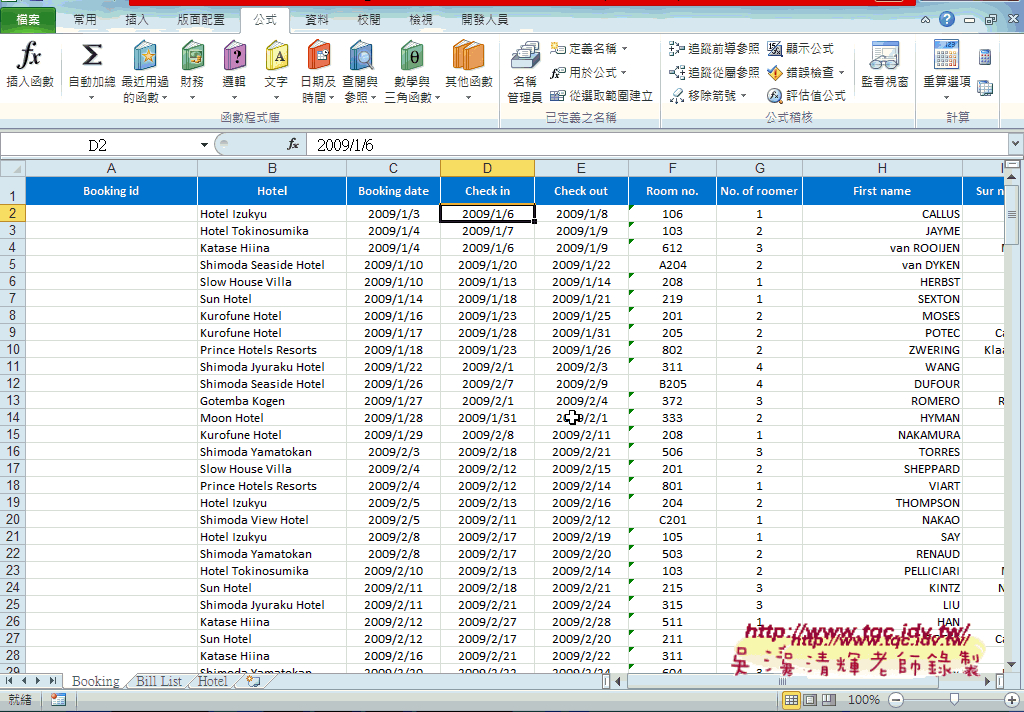Image resolution: width=1024 pixels, height=712 pixels.
Task: Switch to Review (校閱) ribbon tab
Action: point(369,20)
